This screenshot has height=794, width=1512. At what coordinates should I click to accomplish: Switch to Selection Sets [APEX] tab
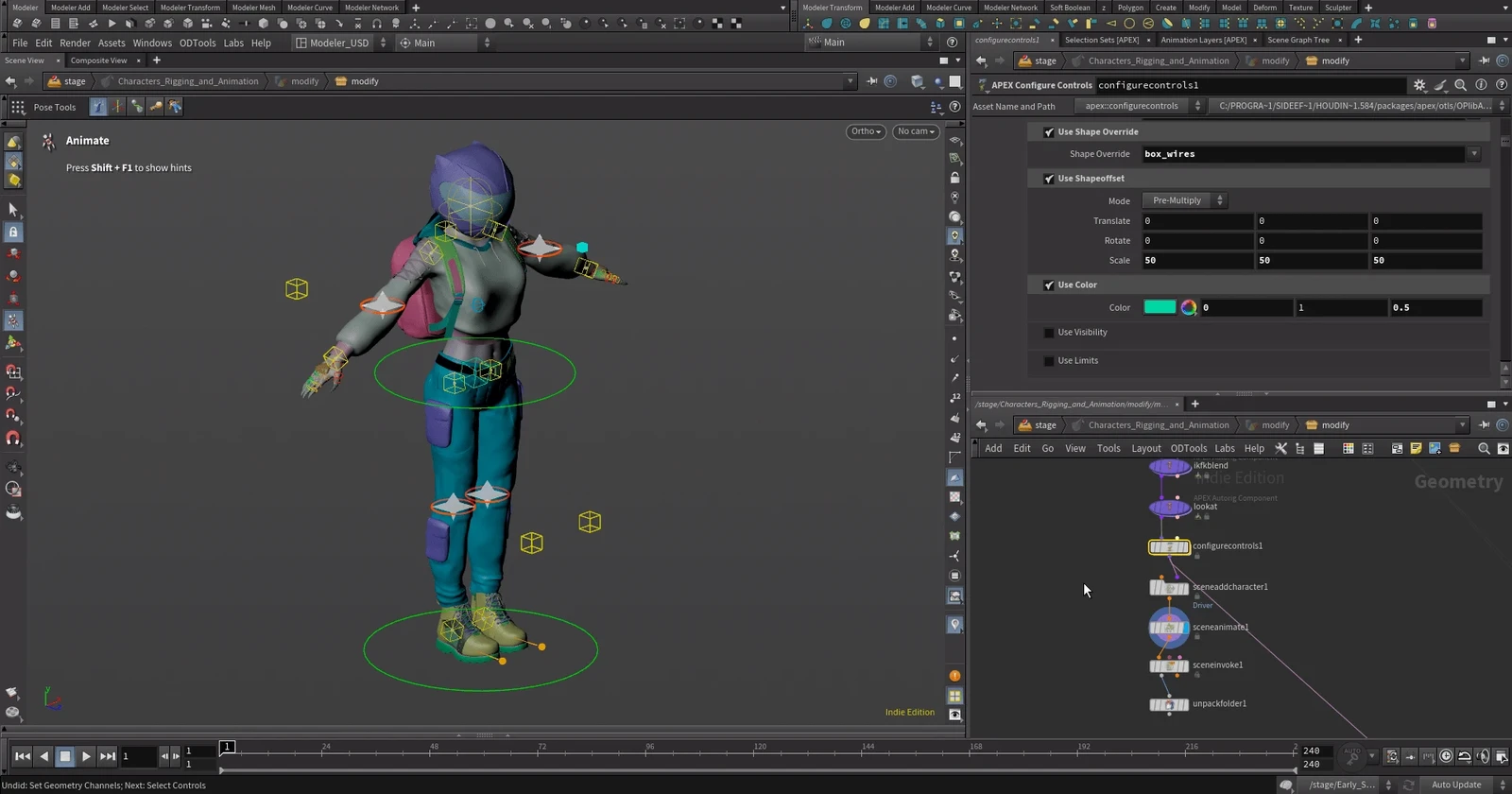coord(1102,40)
